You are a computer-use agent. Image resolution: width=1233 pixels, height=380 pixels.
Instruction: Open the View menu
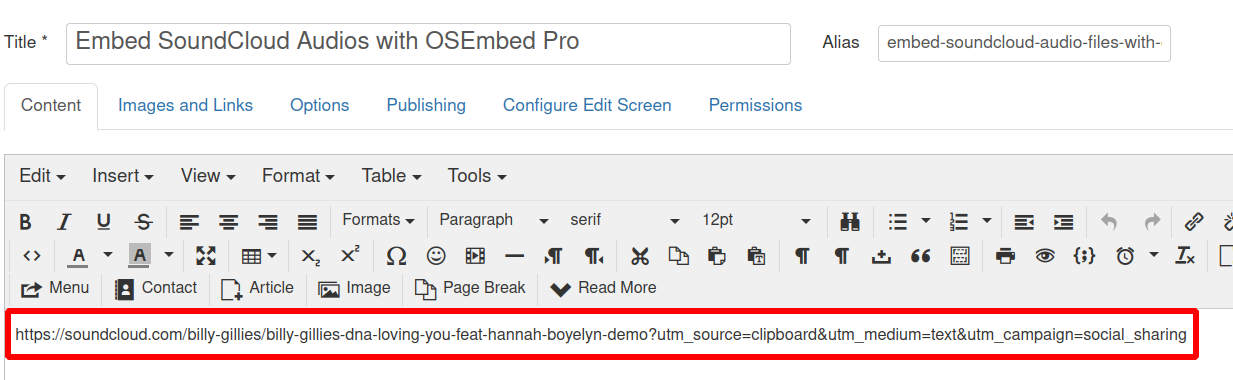tap(208, 176)
